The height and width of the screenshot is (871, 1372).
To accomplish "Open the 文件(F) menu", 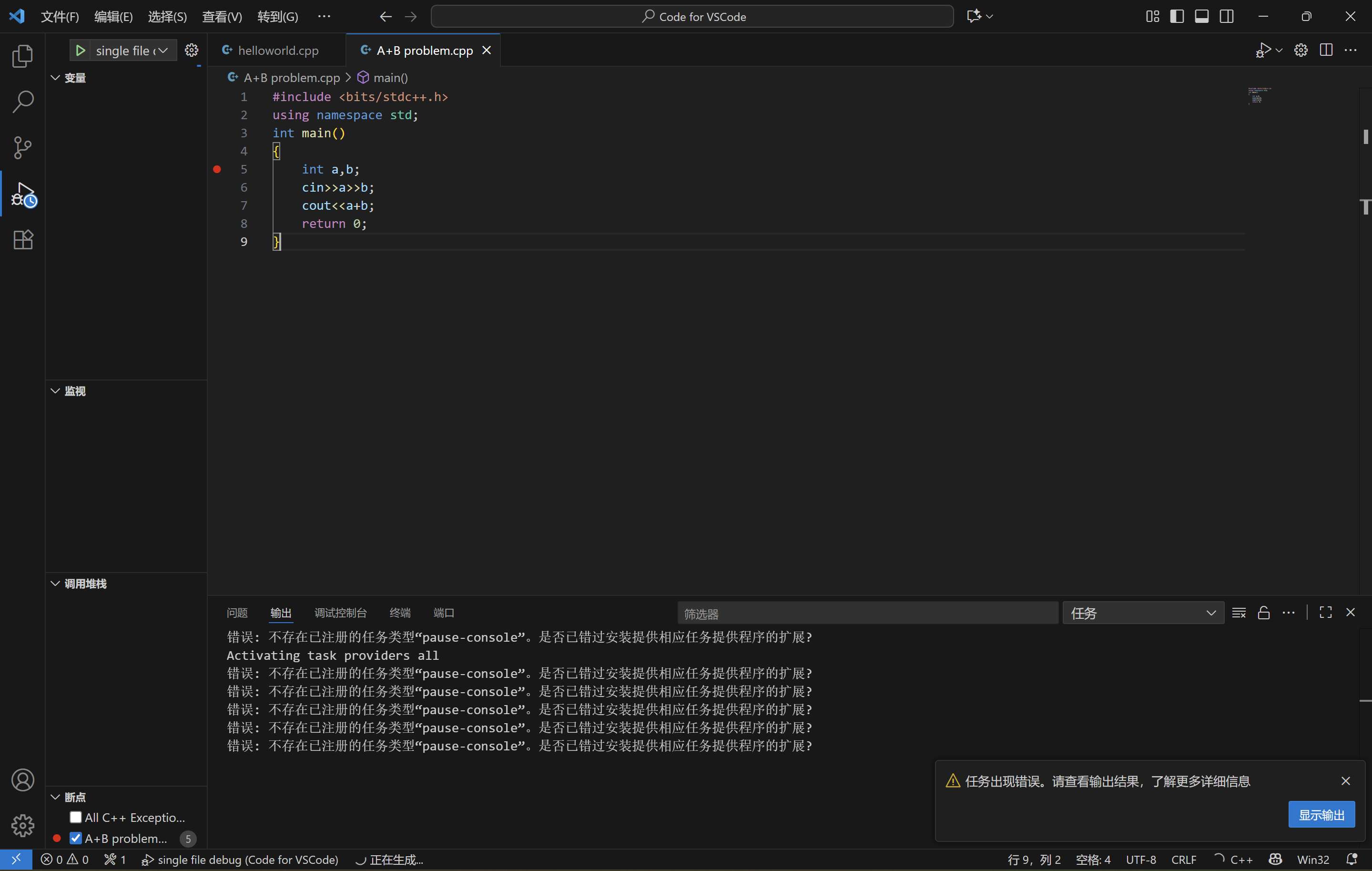I will [60, 17].
